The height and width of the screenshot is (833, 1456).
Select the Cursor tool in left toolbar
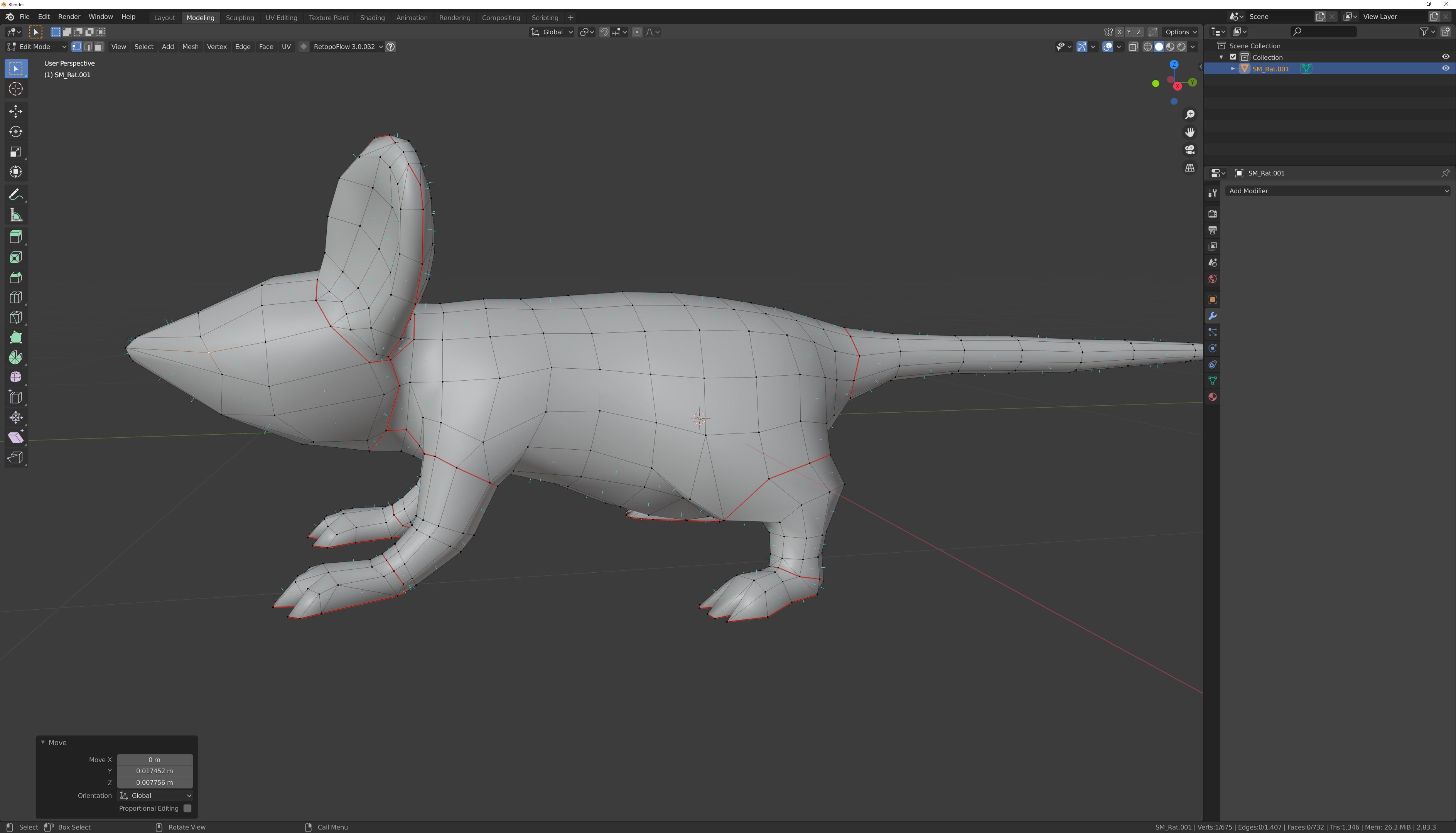tap(15, 89)
